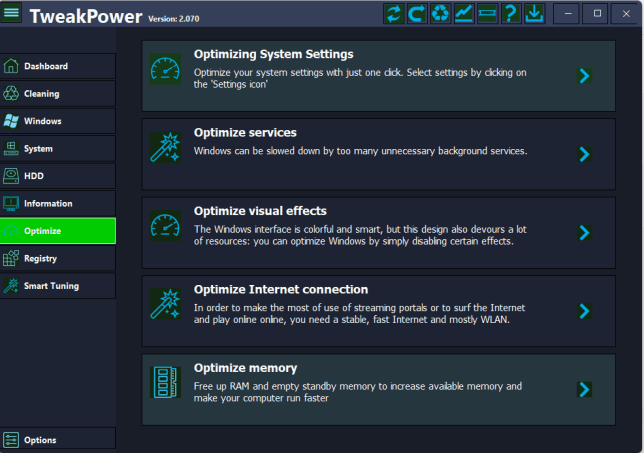The width and height of the screenshot is (644, 453).
Task: Open the Cleaning sidebar tab
Action: point(58,94)
